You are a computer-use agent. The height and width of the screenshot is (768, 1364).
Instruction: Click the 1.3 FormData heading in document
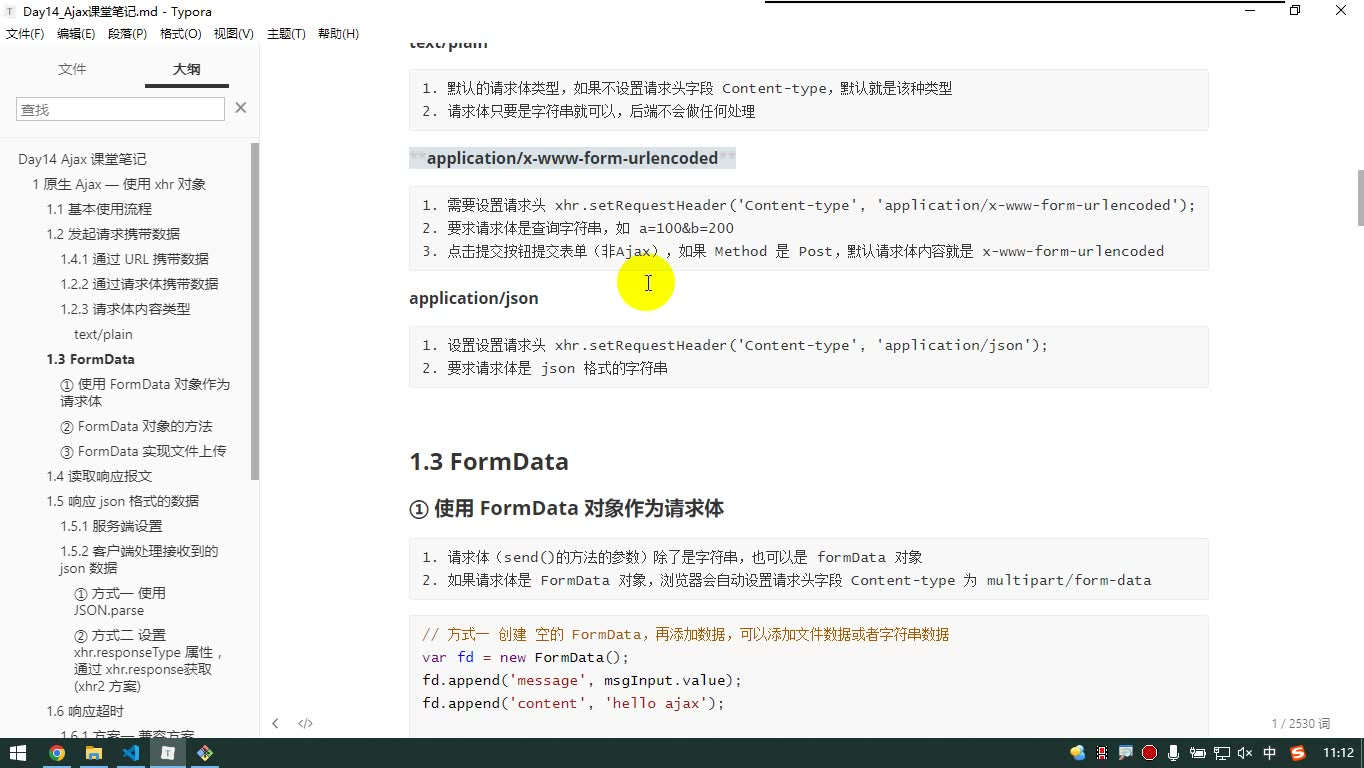(x=489, y=461)
